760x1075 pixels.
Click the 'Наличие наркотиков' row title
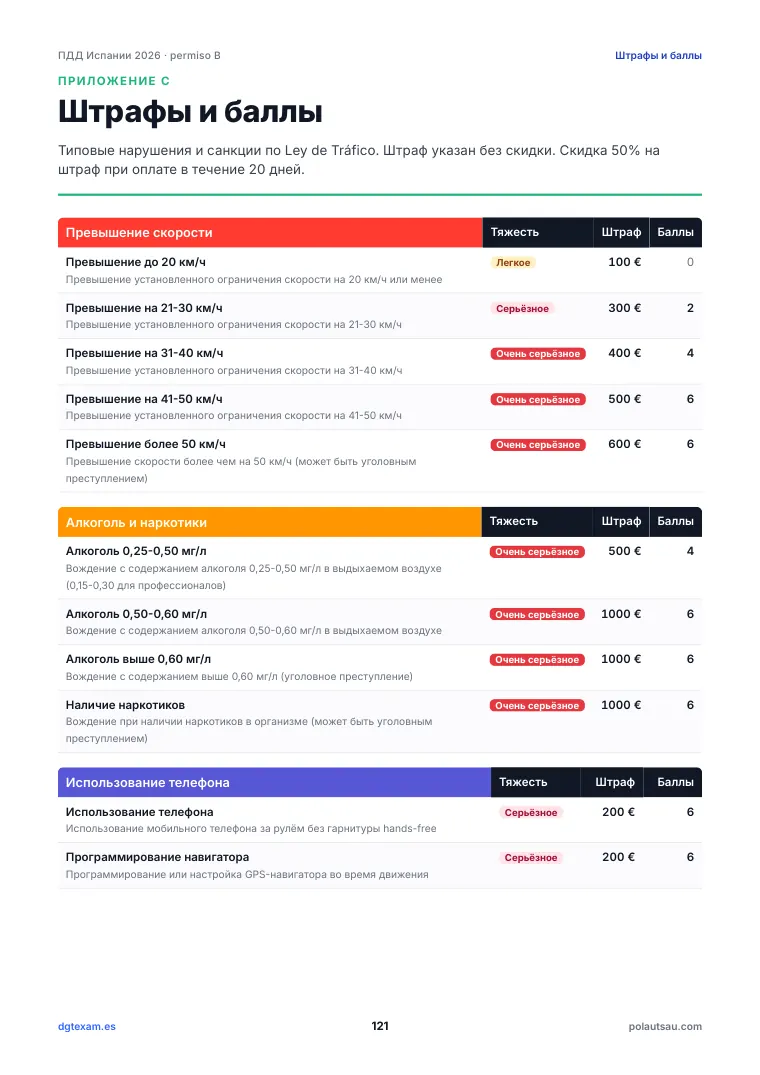point(125,705)
